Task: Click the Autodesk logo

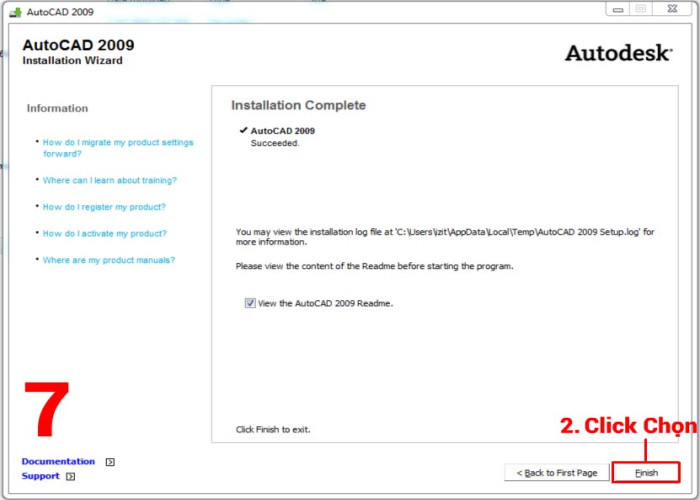Action: [x=619, y=53]
